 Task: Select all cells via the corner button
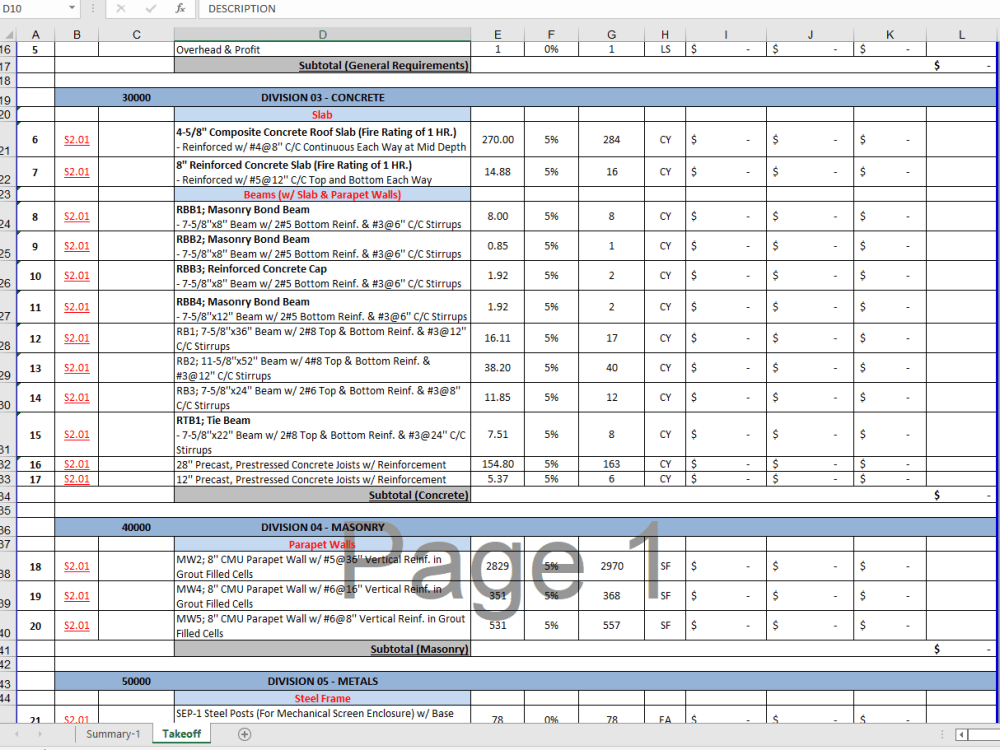9,33
